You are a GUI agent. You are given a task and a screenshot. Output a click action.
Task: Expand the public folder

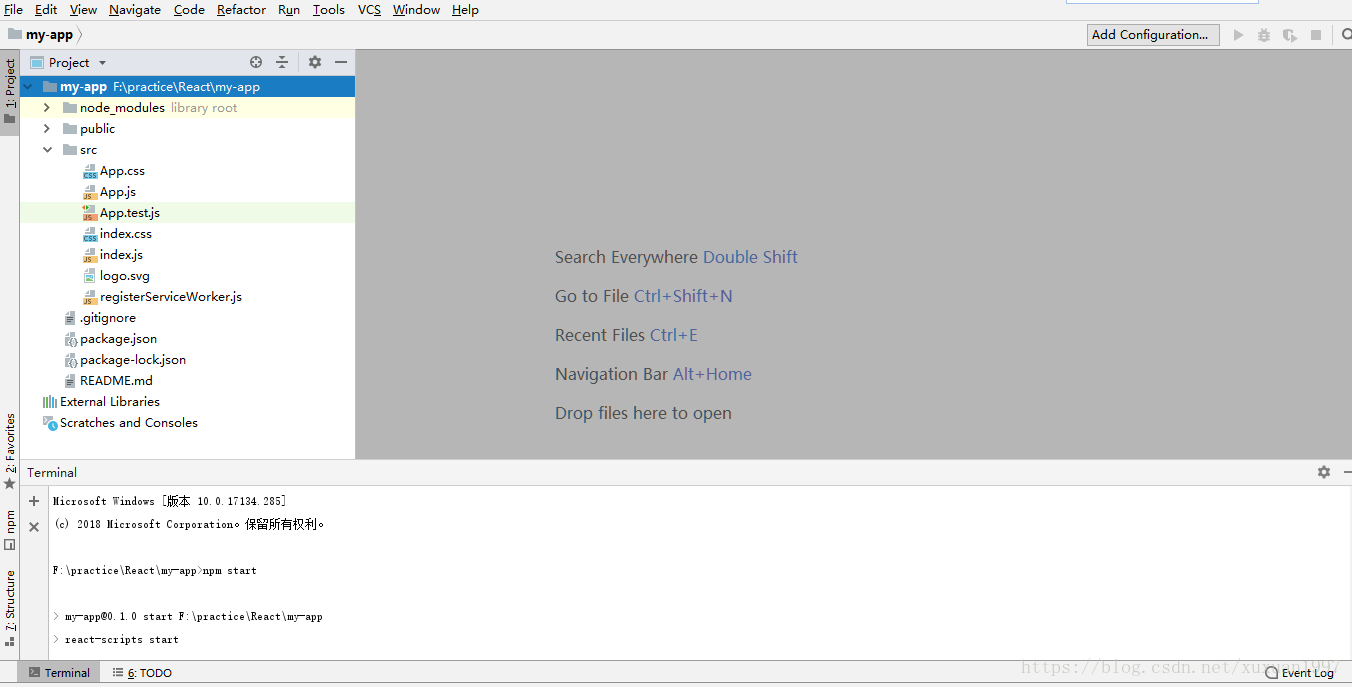tap(47, 128)
